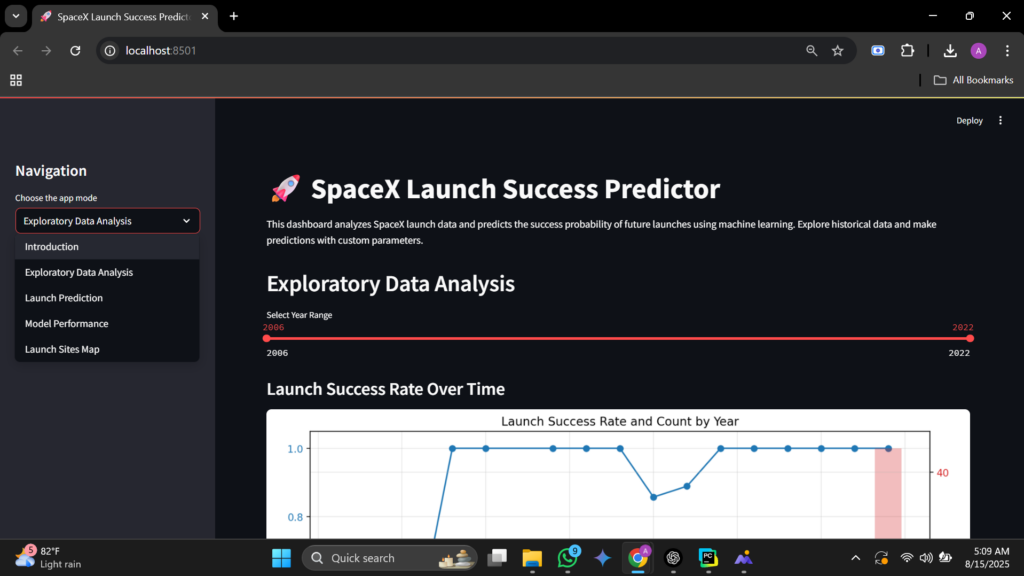Screen dimensions: 1024x576
Task: Click the taskbar Quick search box
Action: tap(389, 558)
